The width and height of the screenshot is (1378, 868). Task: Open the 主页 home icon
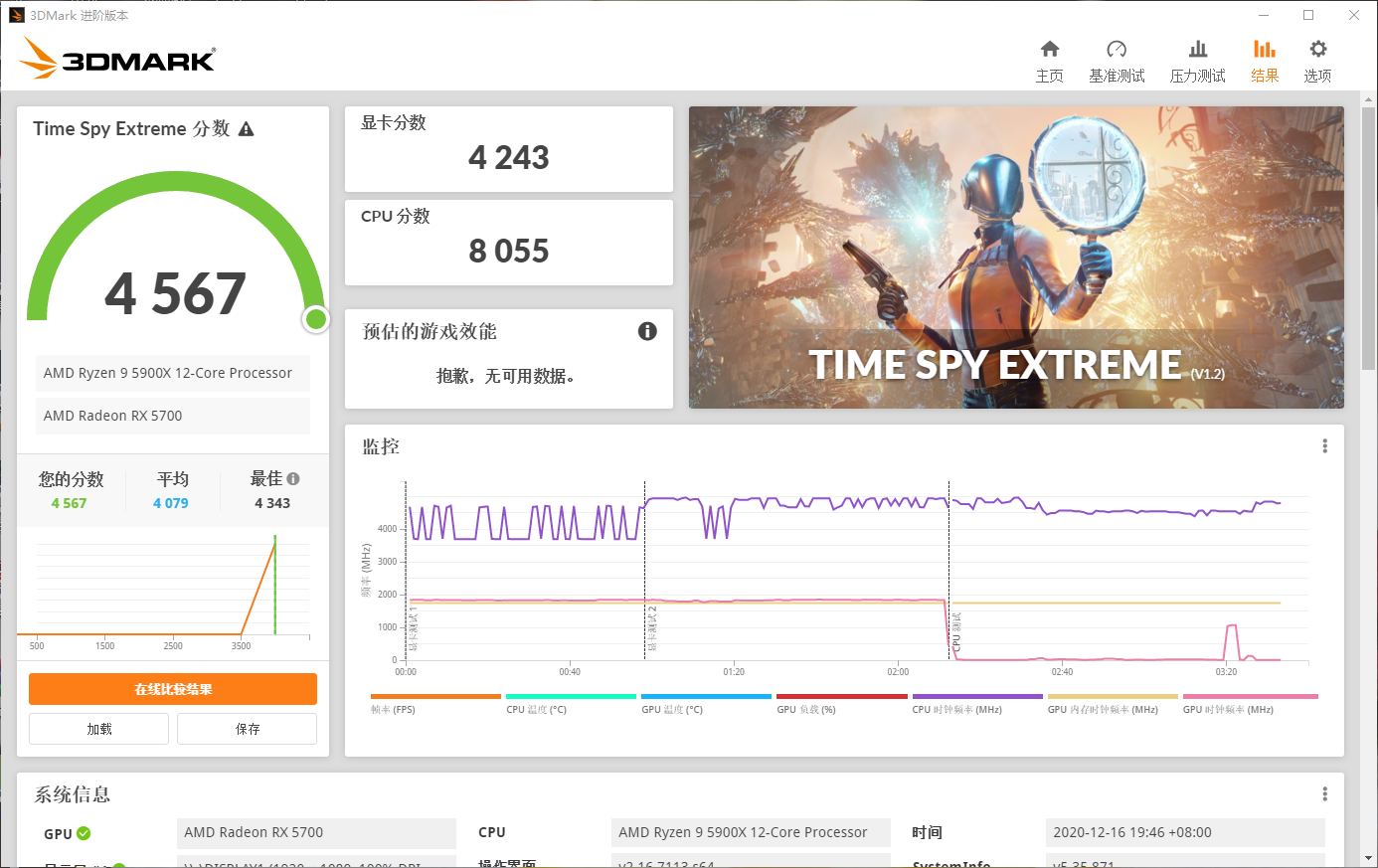[1050, 50]
